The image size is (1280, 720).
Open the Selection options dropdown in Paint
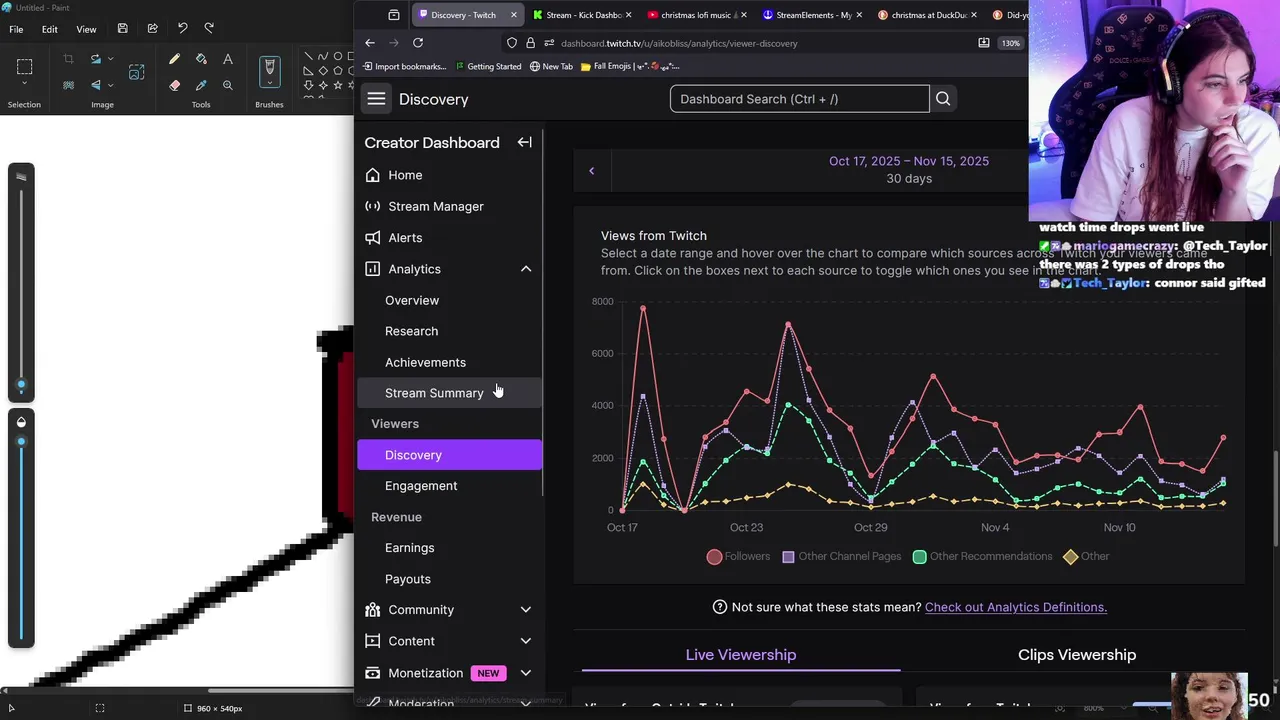pyautogui.click(x=25, y=82)
